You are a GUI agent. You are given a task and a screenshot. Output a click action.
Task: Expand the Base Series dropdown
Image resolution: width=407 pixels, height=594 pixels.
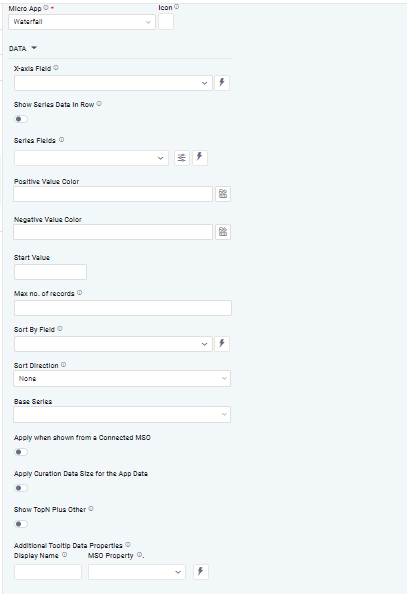122,414
